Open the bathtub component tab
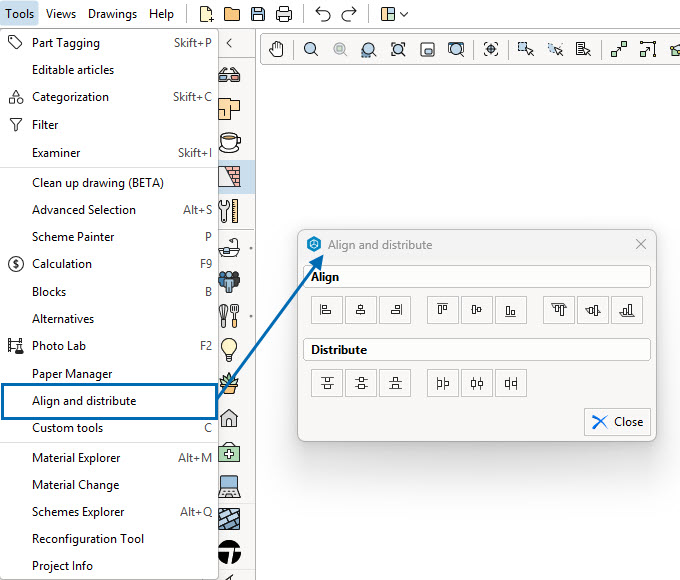This screenshot has height=580, width=680. (229, 248)
